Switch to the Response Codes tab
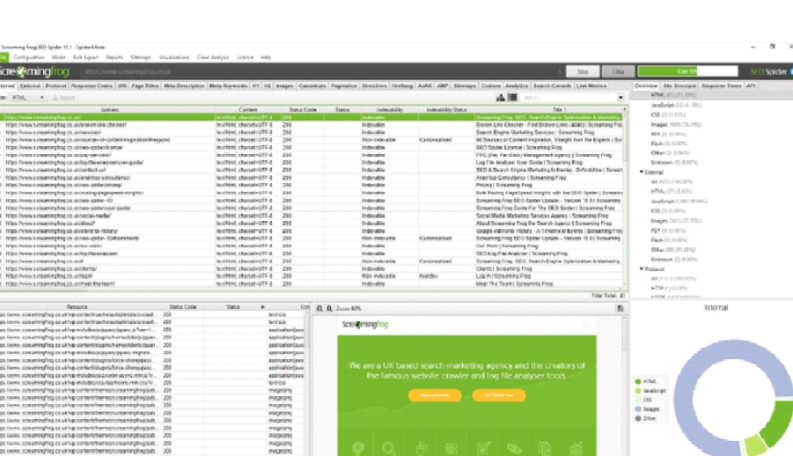The width and height of the screenshot is (793, 456). coord(92,86)
